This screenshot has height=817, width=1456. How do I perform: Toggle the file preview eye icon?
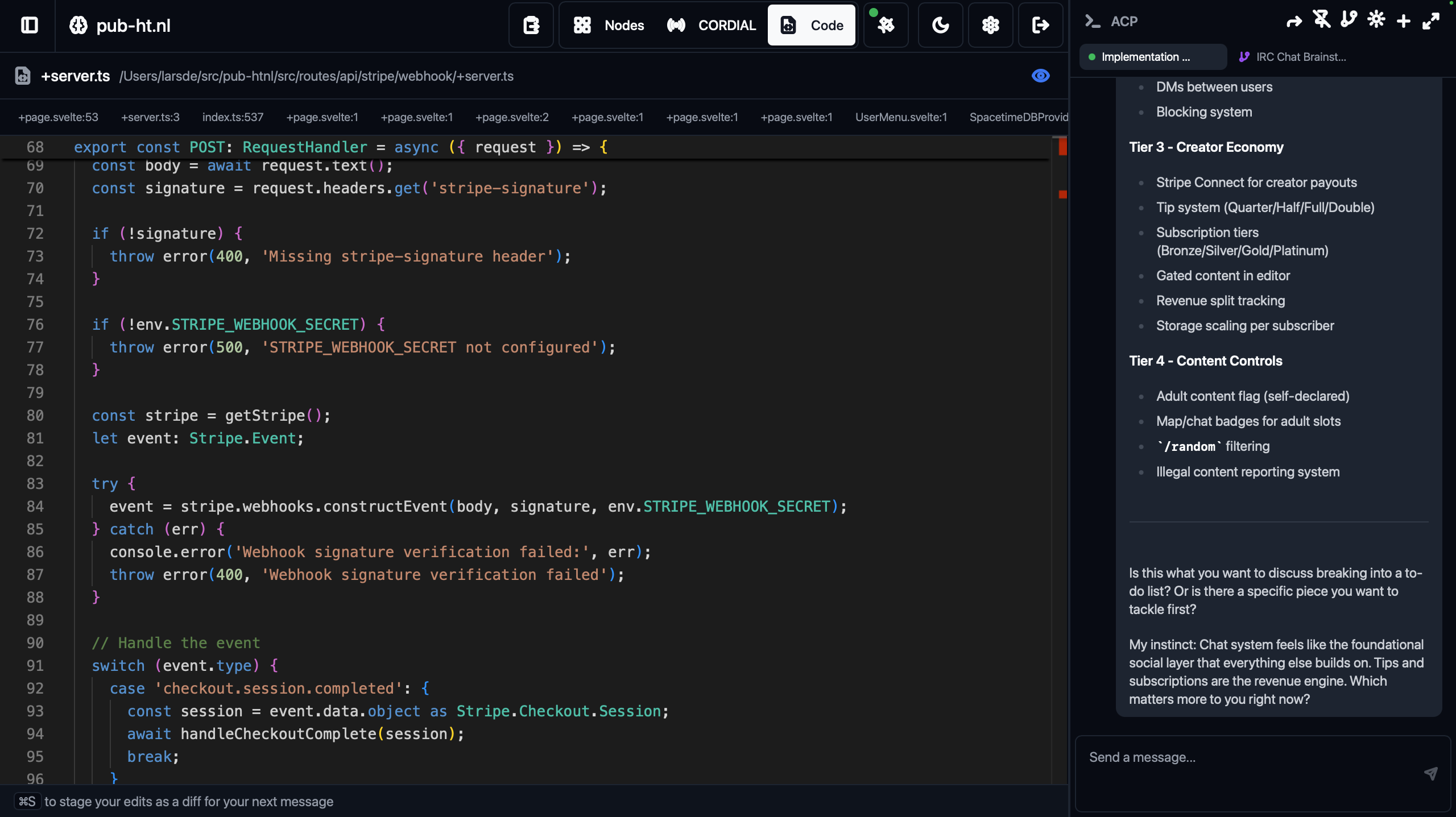pyautogui.click(x=1040, y=76)
